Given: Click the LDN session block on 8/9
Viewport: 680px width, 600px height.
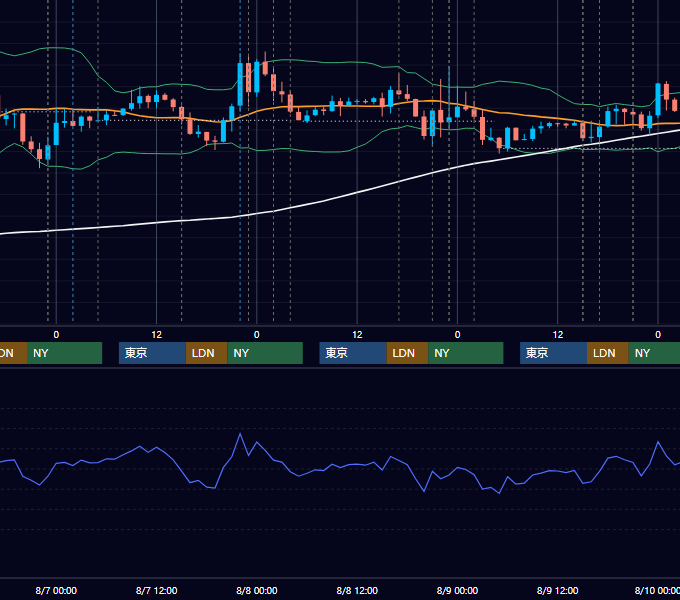Looking at the screenshot, I should pyautogui.click(x=608, y=353).
